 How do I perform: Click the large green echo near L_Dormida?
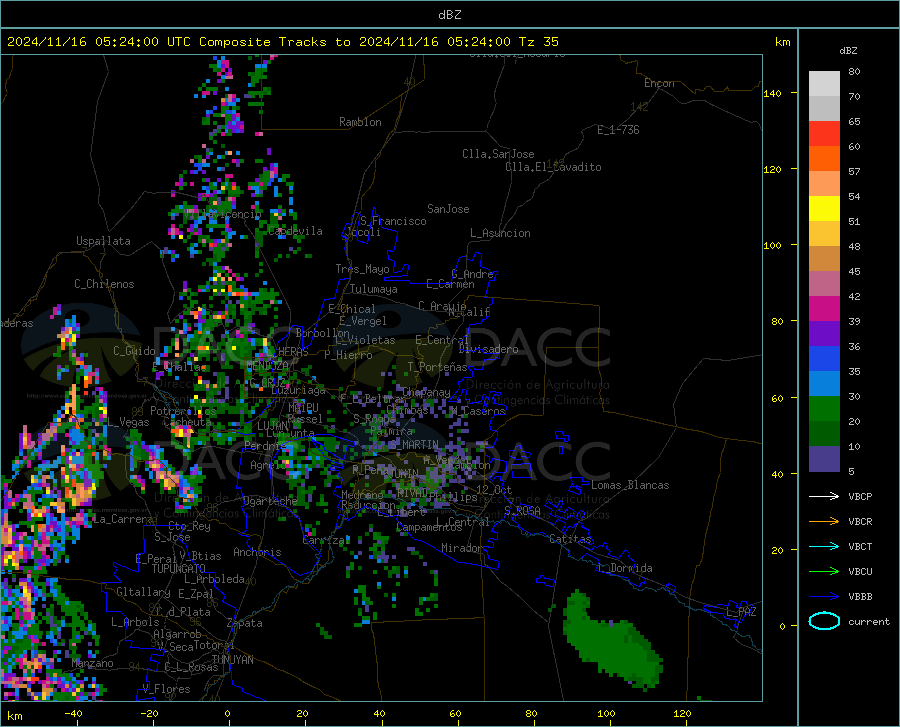pos(610,640)
